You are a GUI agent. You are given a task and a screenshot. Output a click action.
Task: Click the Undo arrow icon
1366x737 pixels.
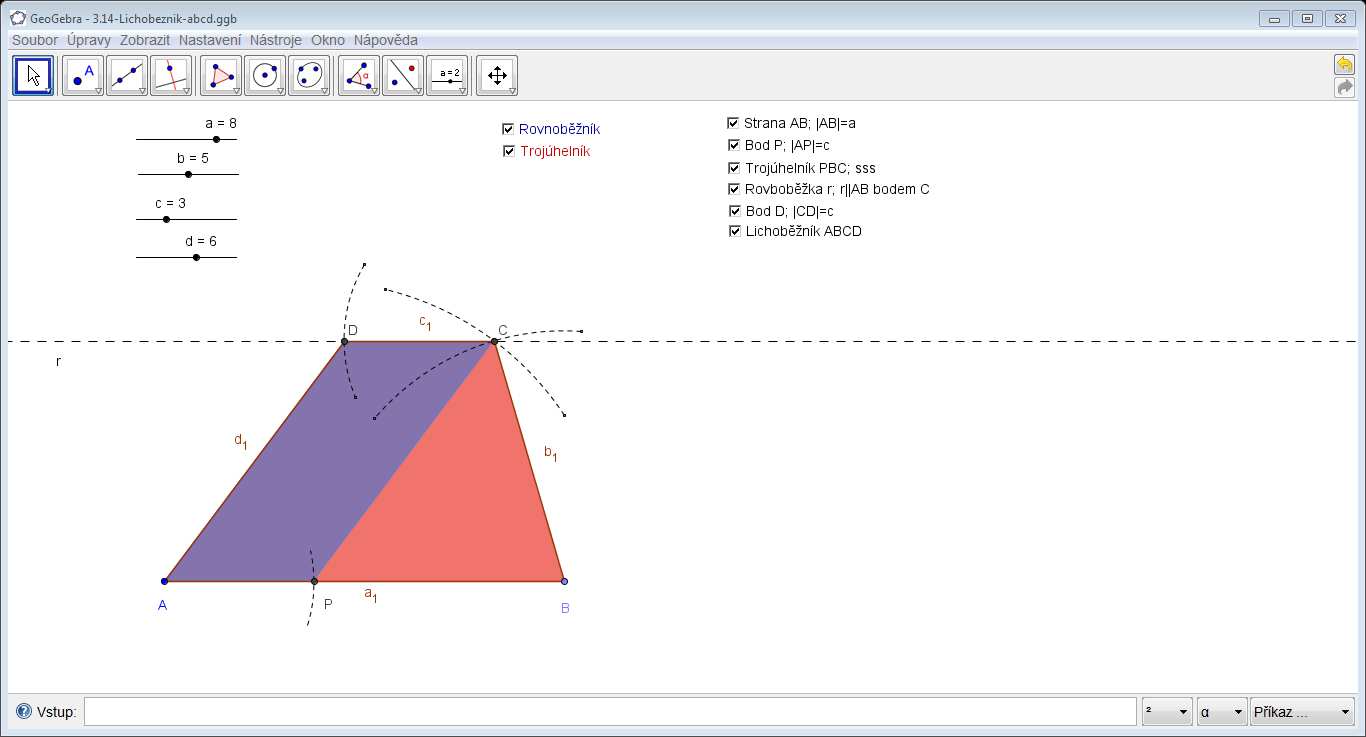tap(1344, 65)
